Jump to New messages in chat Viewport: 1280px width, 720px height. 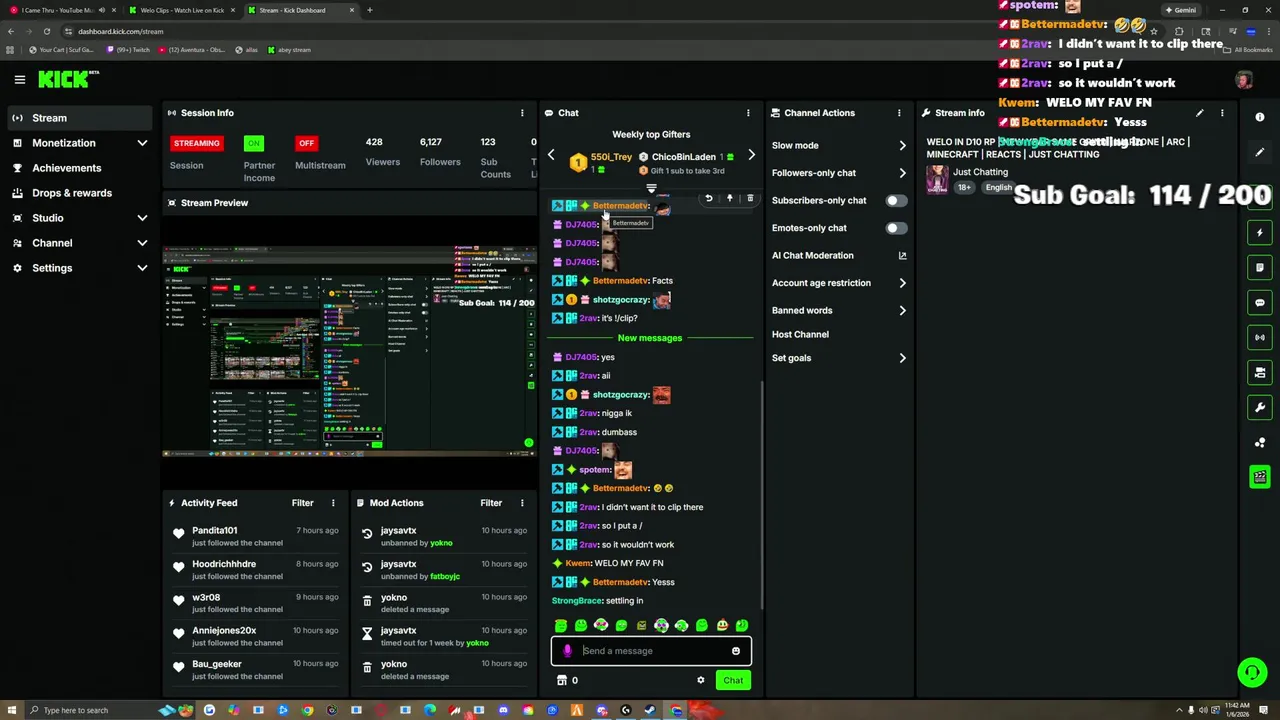650,338
